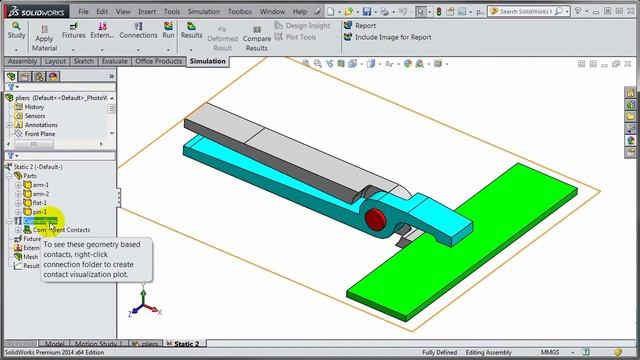The height and width of the screenshot is (360, 640).
Task: Open Window menu
Action: [x=272, y=11]
